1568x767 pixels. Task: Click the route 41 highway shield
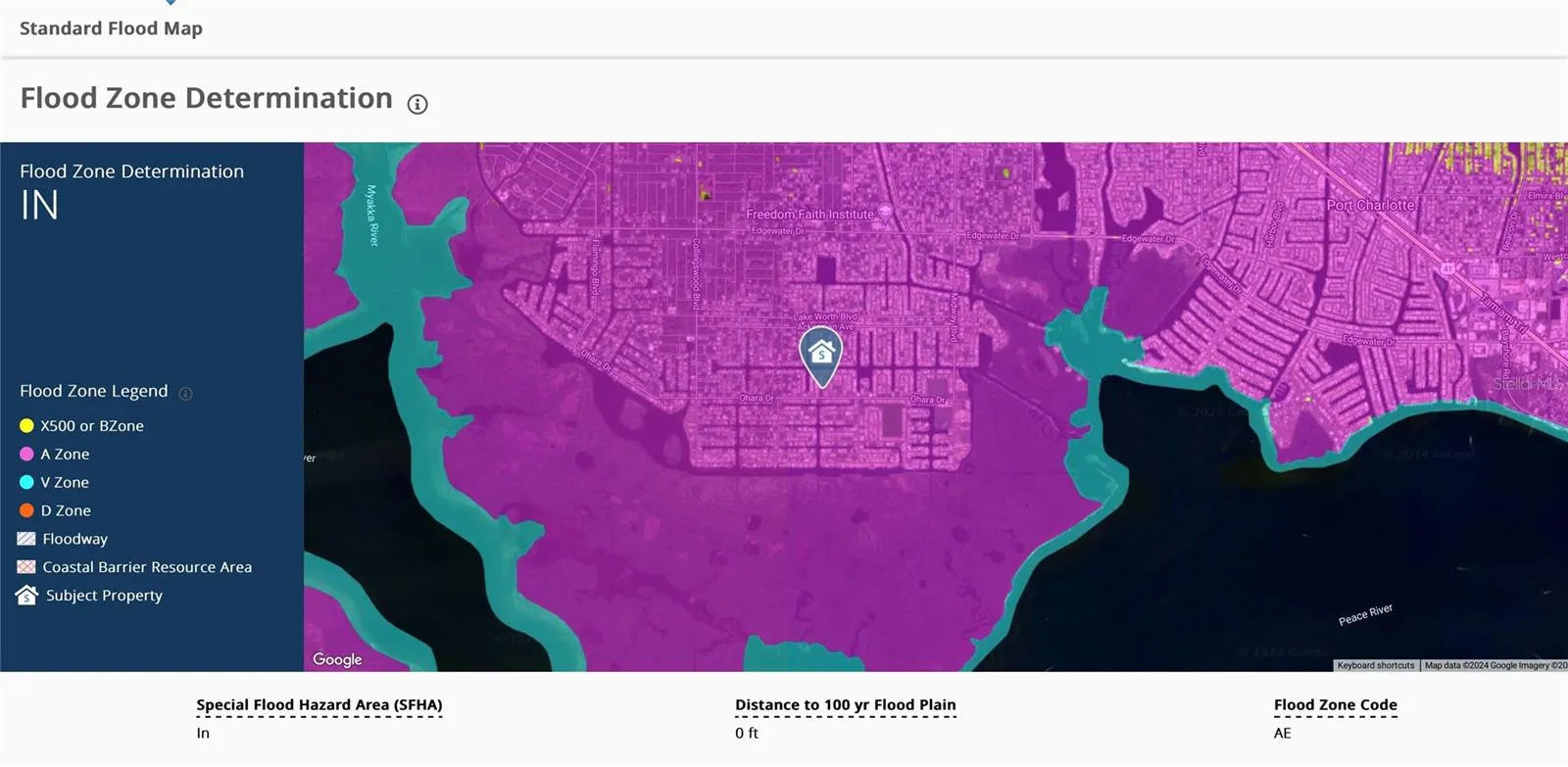pyautogui.click(x=1446, y=268)
